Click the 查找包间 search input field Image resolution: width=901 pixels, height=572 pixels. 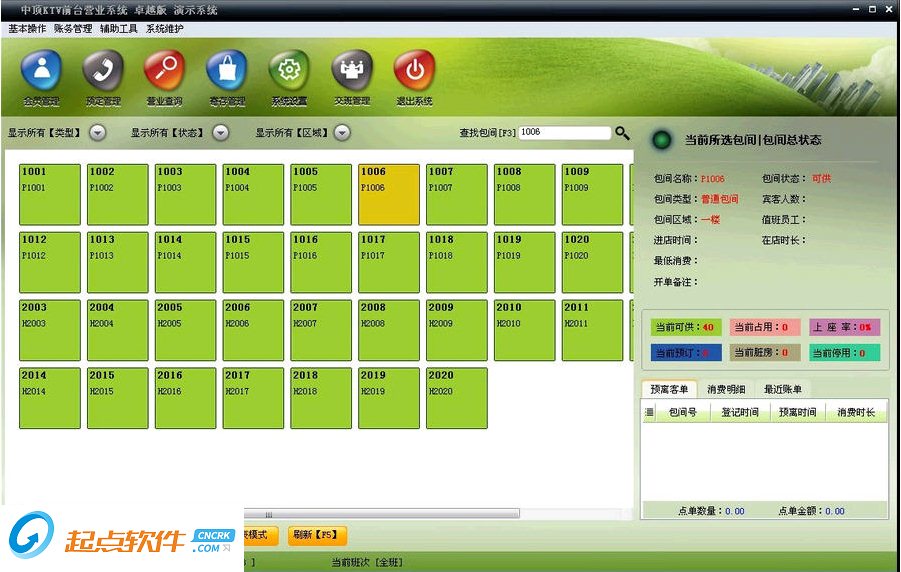coord(564,133)
